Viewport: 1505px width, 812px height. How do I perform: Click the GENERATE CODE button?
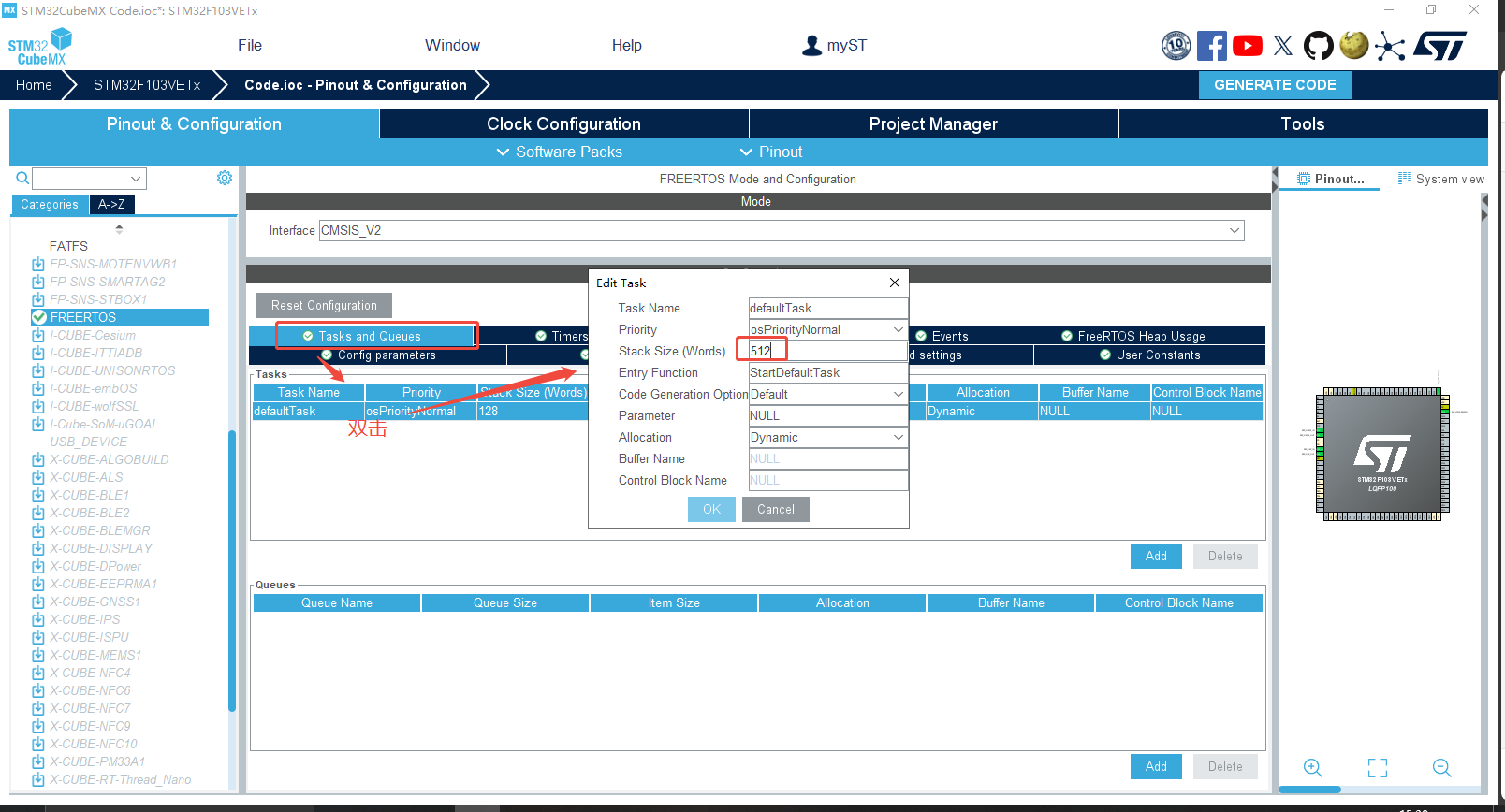coord(1275,84)
